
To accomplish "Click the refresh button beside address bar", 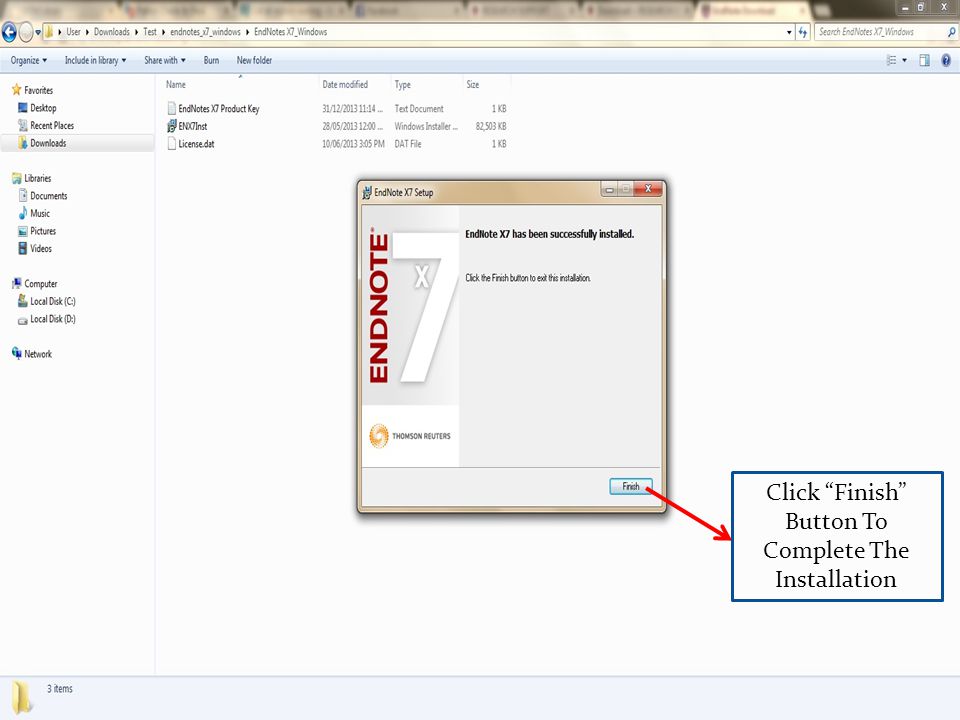I will click(803, 32).
